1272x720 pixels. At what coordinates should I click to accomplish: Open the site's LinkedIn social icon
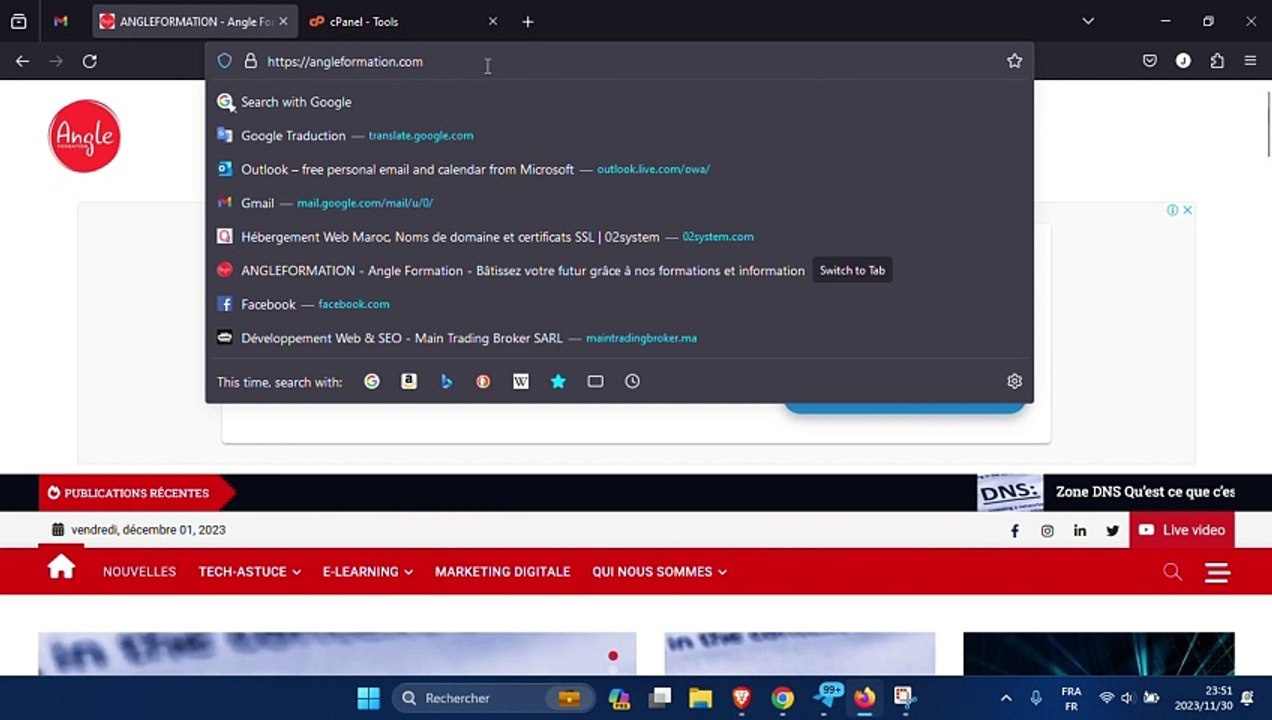pyautogui.click(x=1080, y=530)
